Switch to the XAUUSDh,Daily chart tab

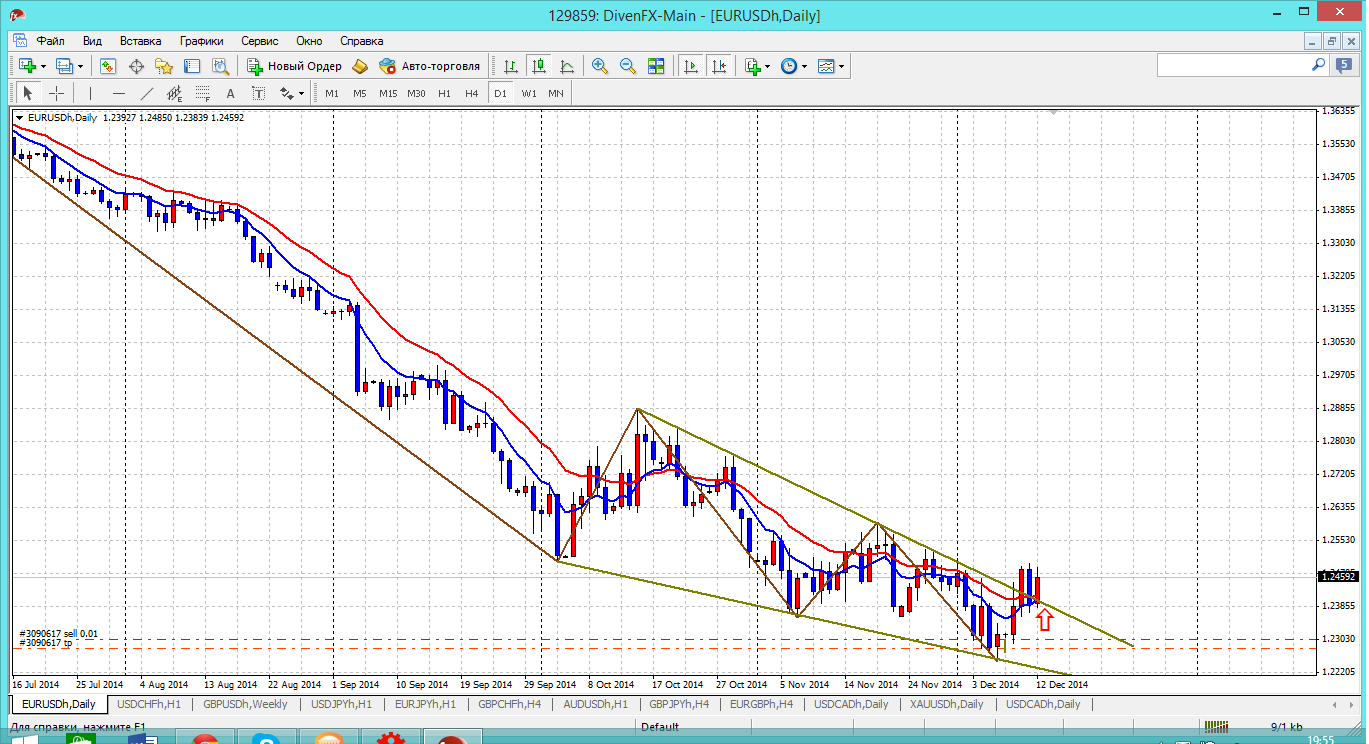[x=945, y=704]
